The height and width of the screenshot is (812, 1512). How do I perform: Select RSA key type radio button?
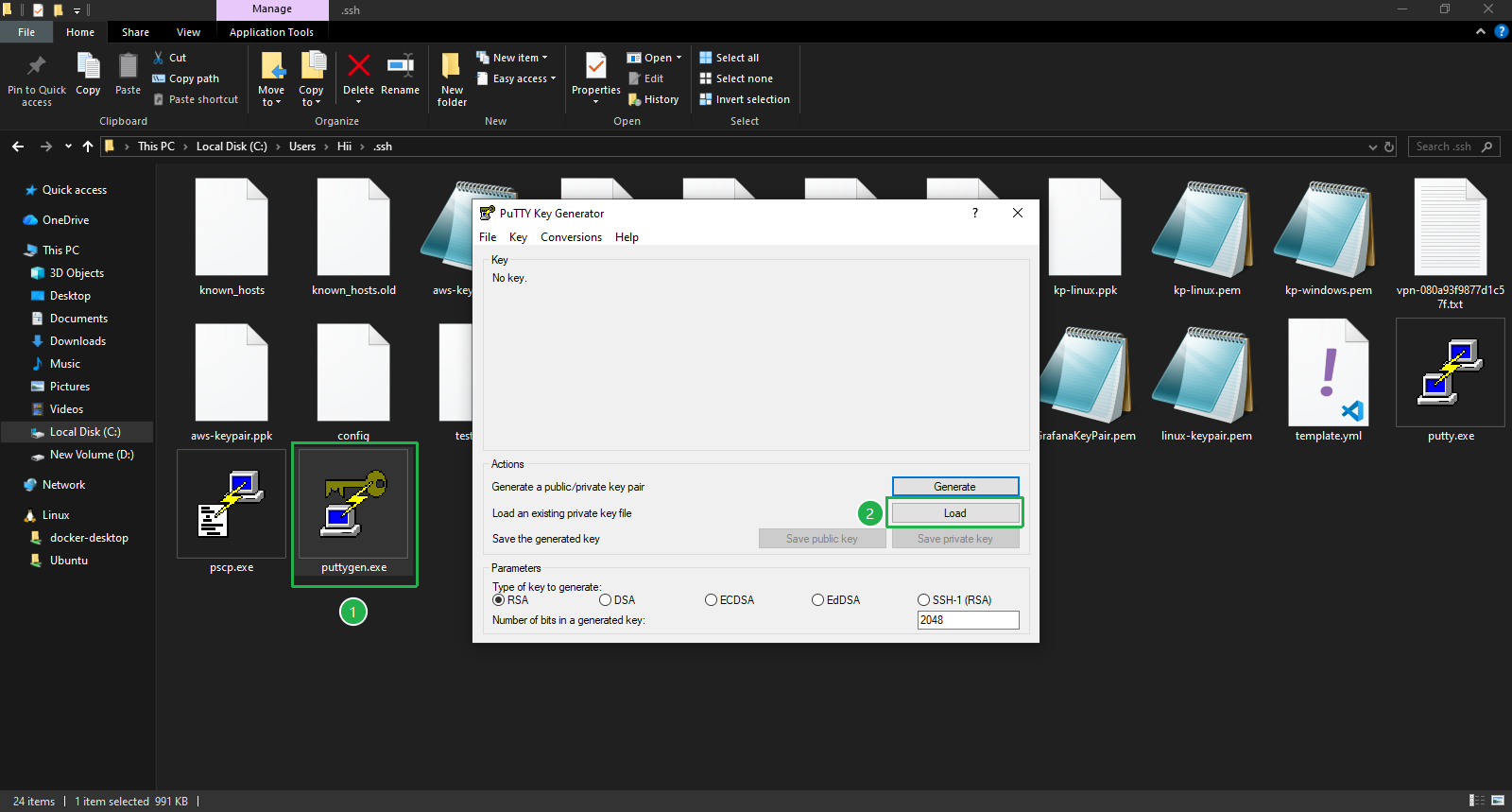point(498,600)
